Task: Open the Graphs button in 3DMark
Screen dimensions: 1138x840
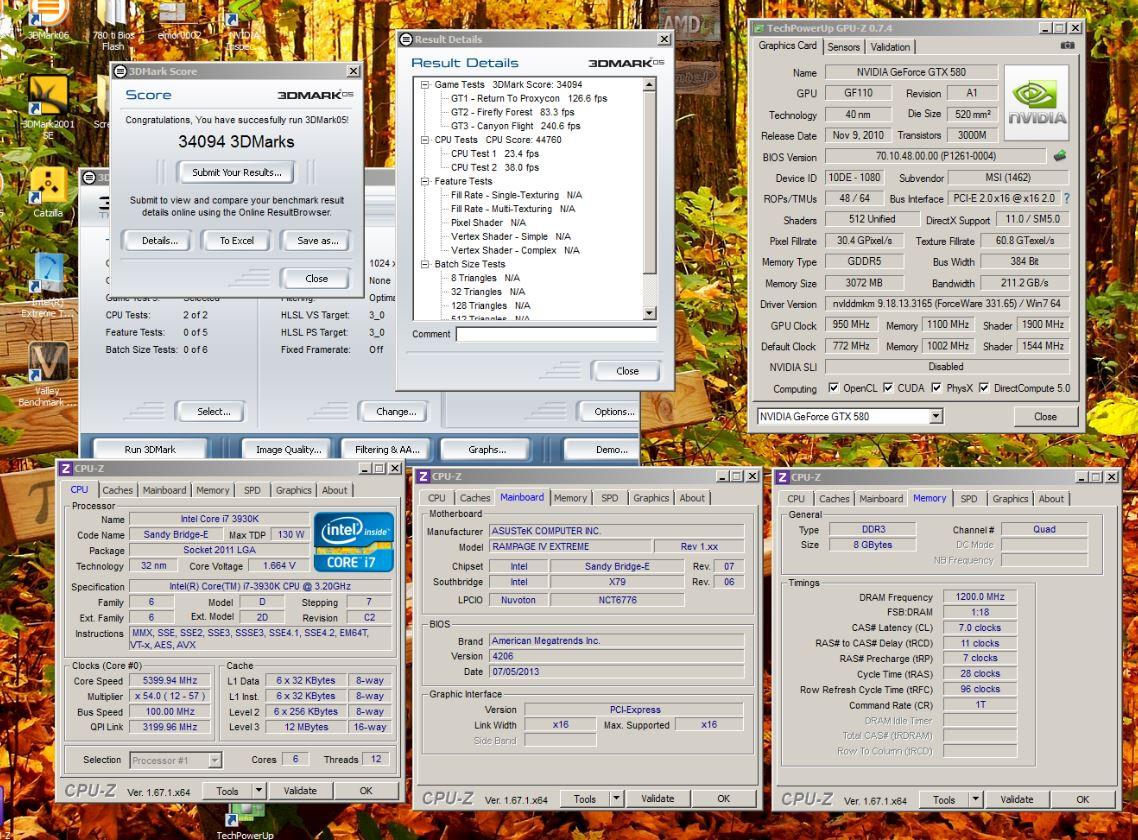Action: (x=487, y=449)
